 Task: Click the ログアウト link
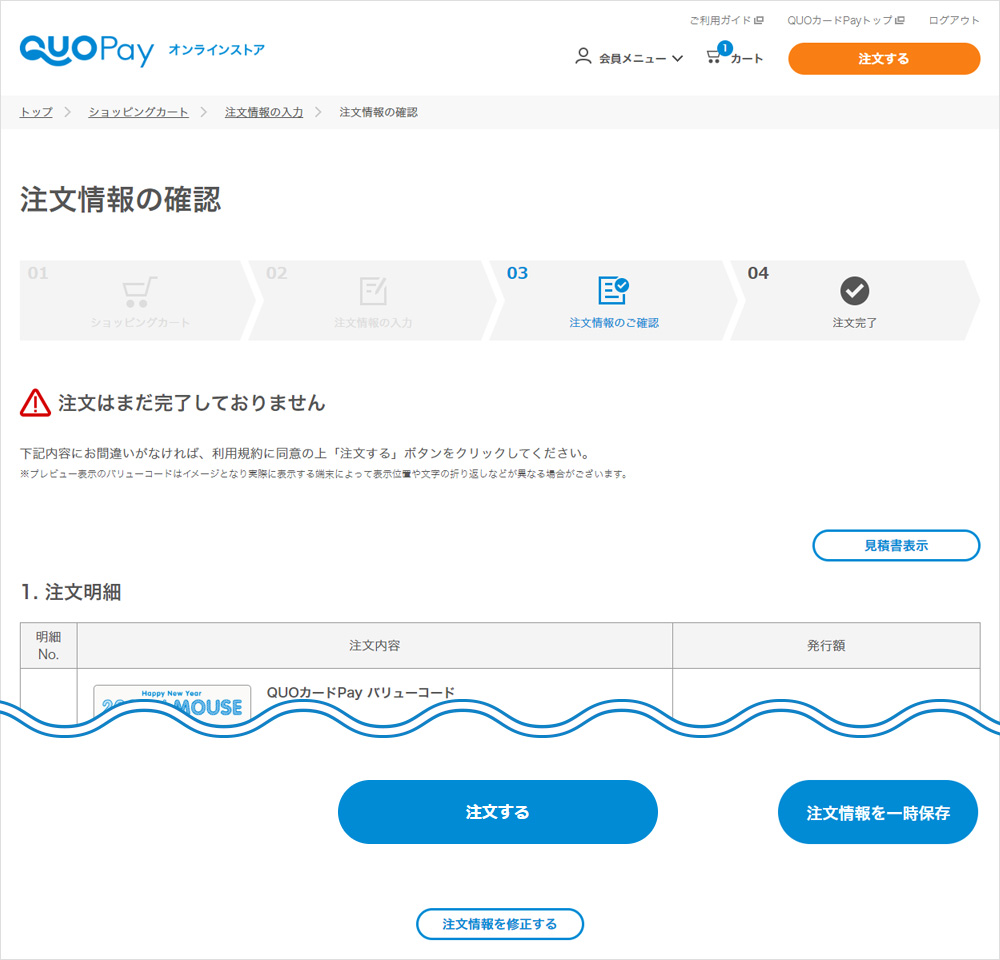coord(953,20)
